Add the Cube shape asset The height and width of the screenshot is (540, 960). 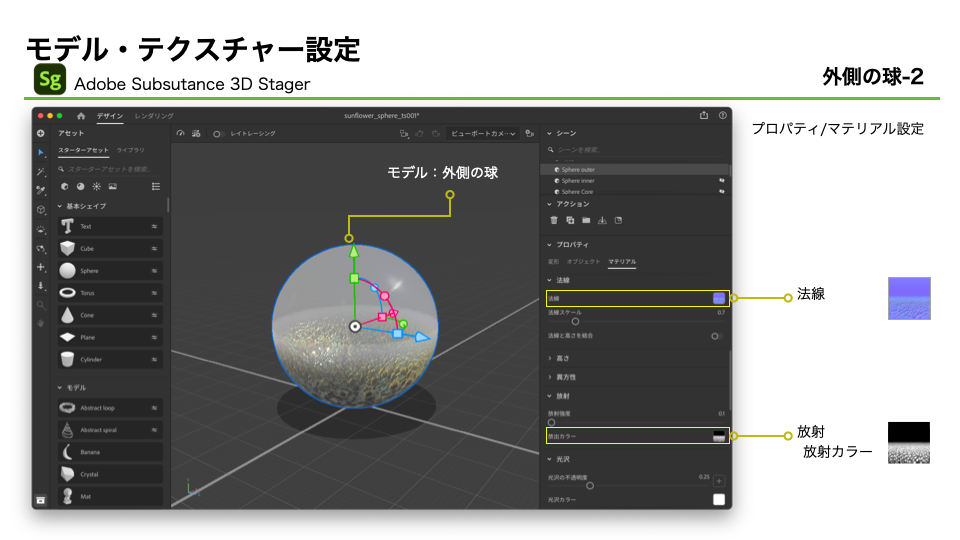pyautogui.click(x=110, y=249)
